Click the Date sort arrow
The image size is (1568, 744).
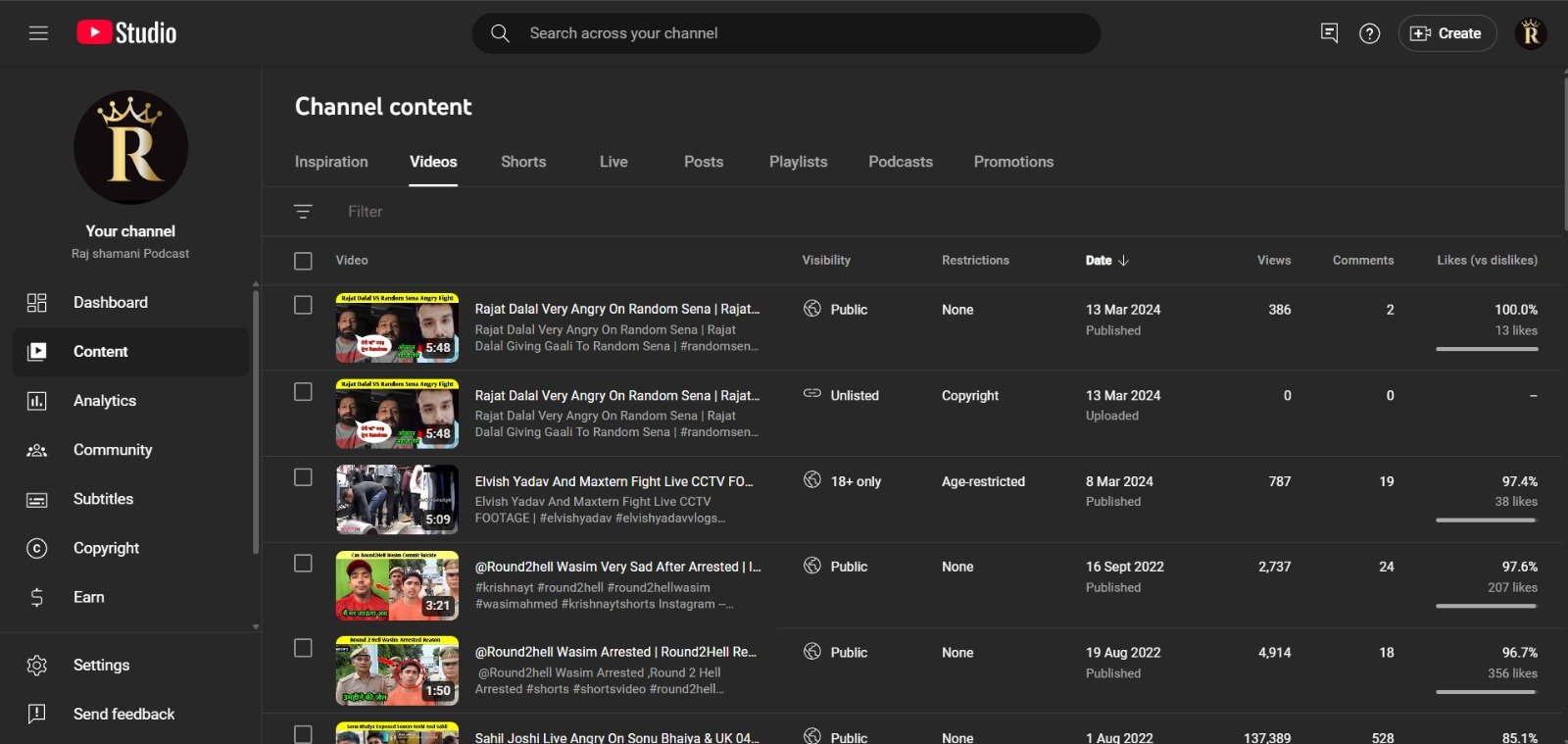(1123, 261)
